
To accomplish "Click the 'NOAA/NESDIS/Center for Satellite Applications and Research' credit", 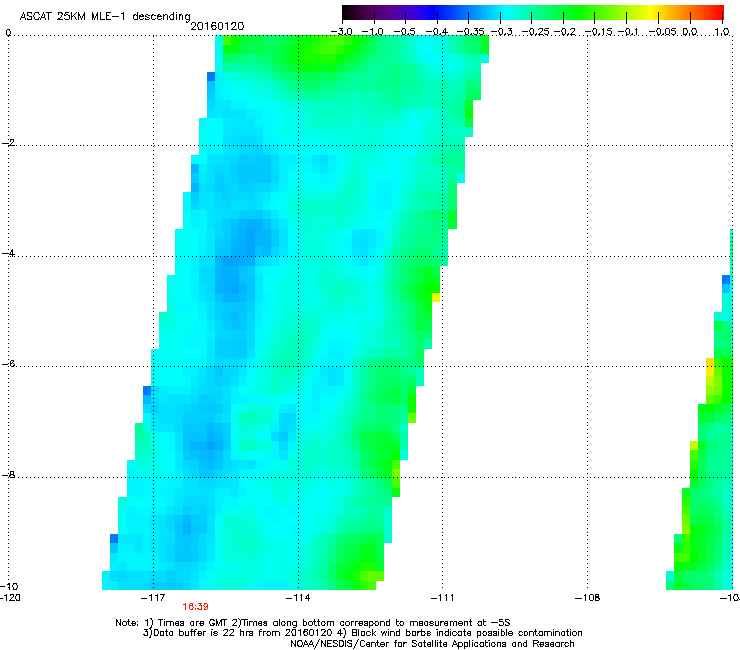I will [x=432, y=644].
